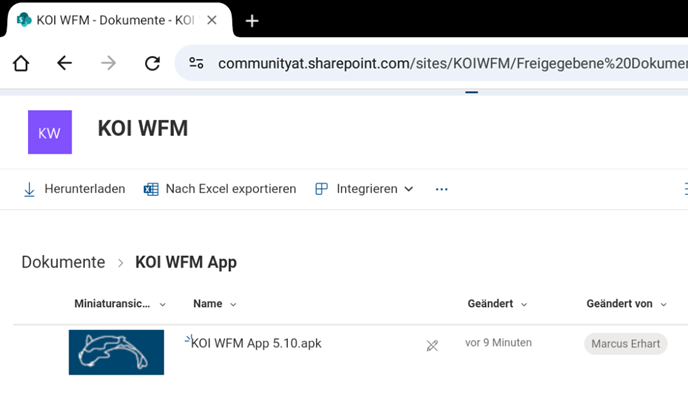
Task: Click Herunterladen download button
Action: [x=74, y=189]
